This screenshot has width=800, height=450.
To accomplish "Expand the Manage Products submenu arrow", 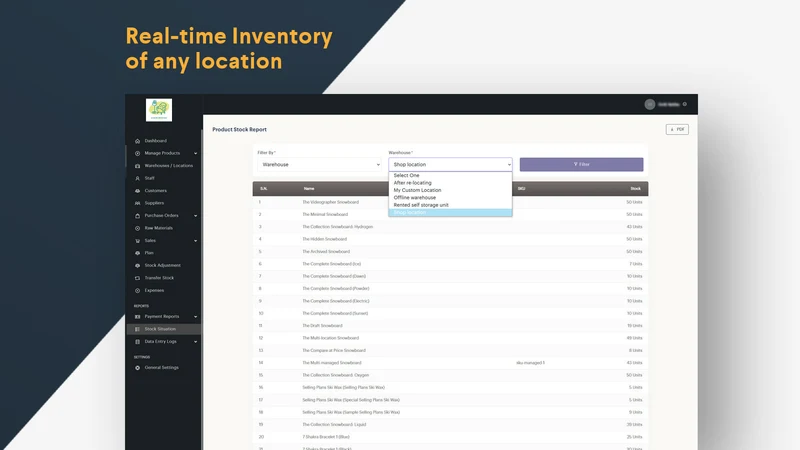I will pos(195,153).
